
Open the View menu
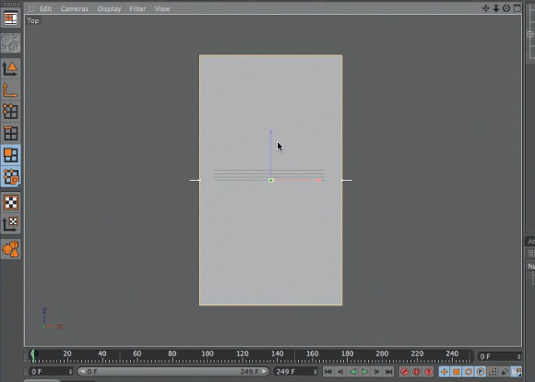(162, 9)
